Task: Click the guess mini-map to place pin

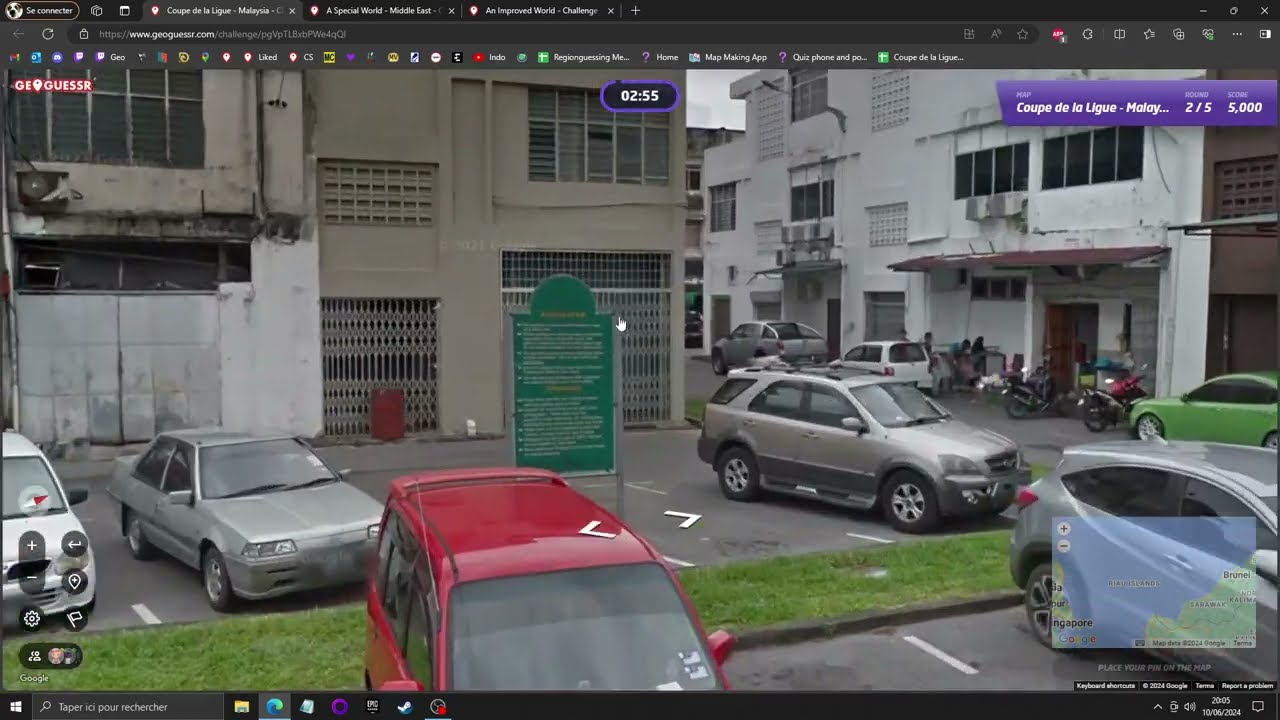Action: point(1153,582)
